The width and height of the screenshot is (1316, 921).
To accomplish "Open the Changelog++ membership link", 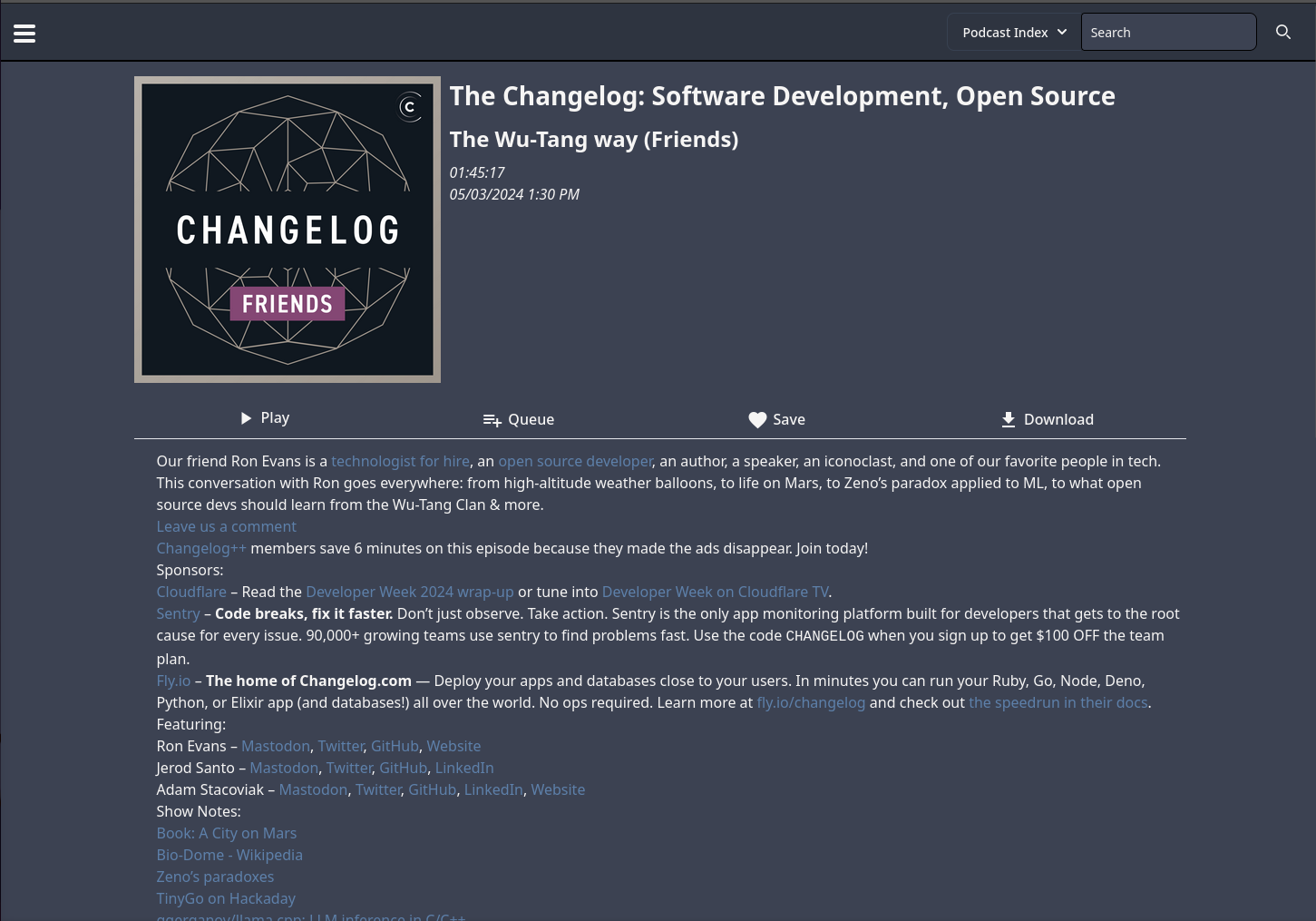I will pos(200,548).
